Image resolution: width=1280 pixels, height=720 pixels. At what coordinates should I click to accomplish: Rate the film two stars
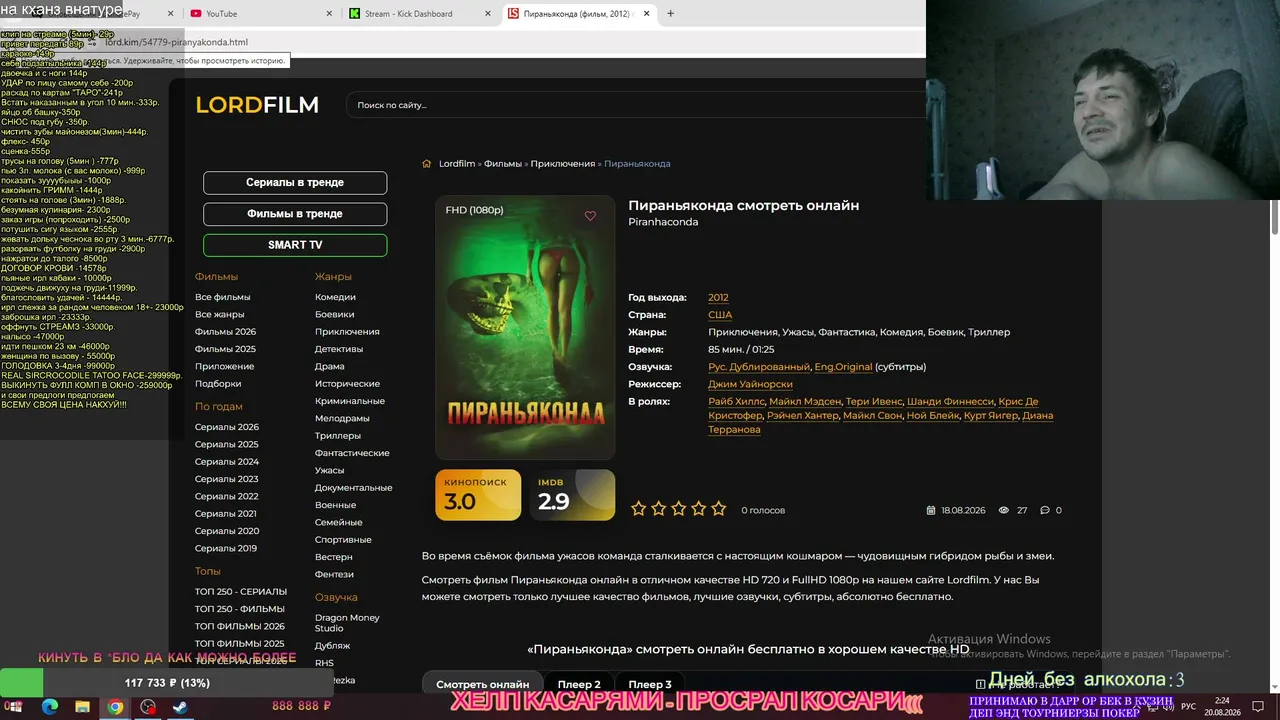[659, 509]
